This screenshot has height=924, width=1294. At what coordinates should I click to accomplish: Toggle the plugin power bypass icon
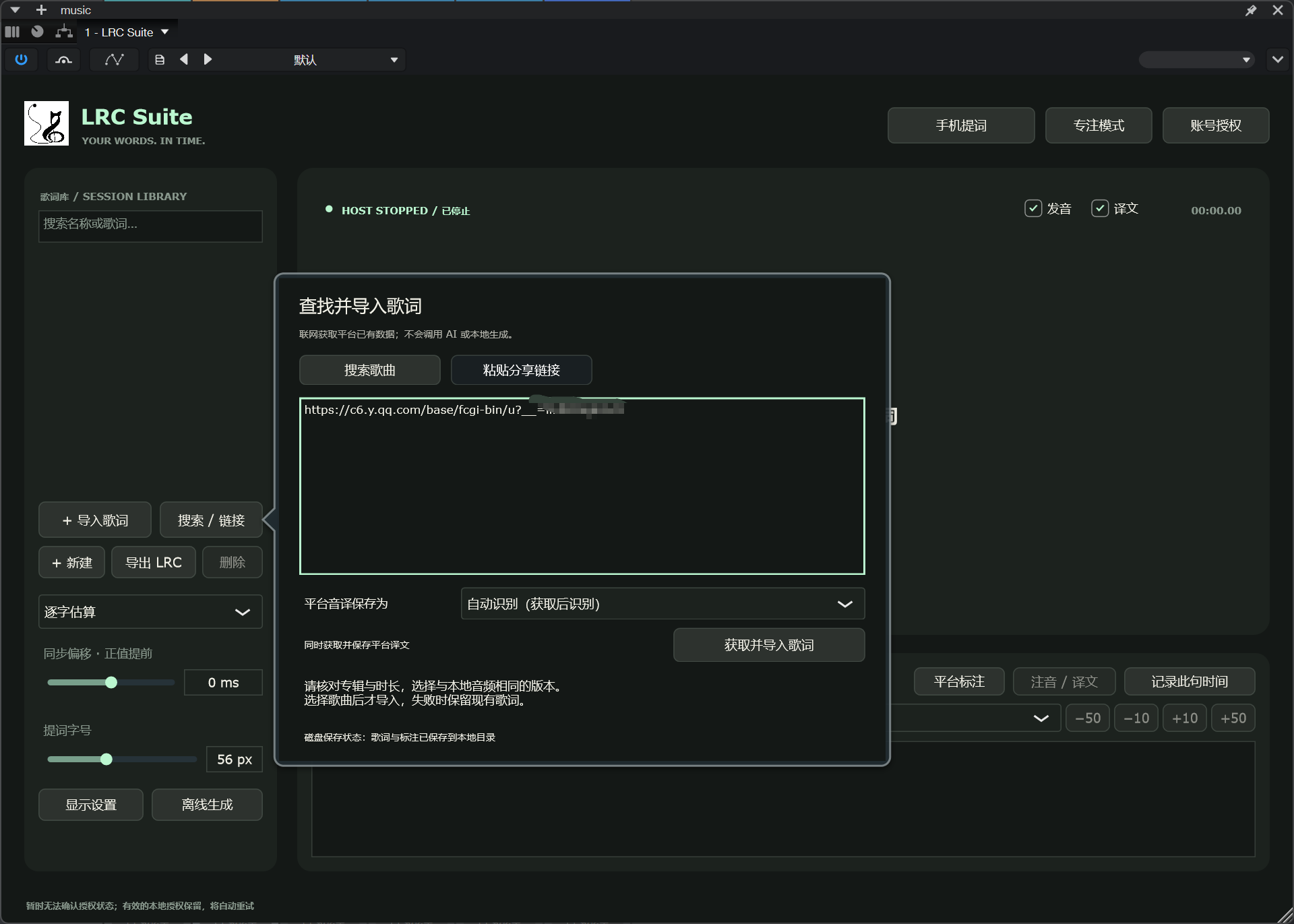[x=22, y=59]
